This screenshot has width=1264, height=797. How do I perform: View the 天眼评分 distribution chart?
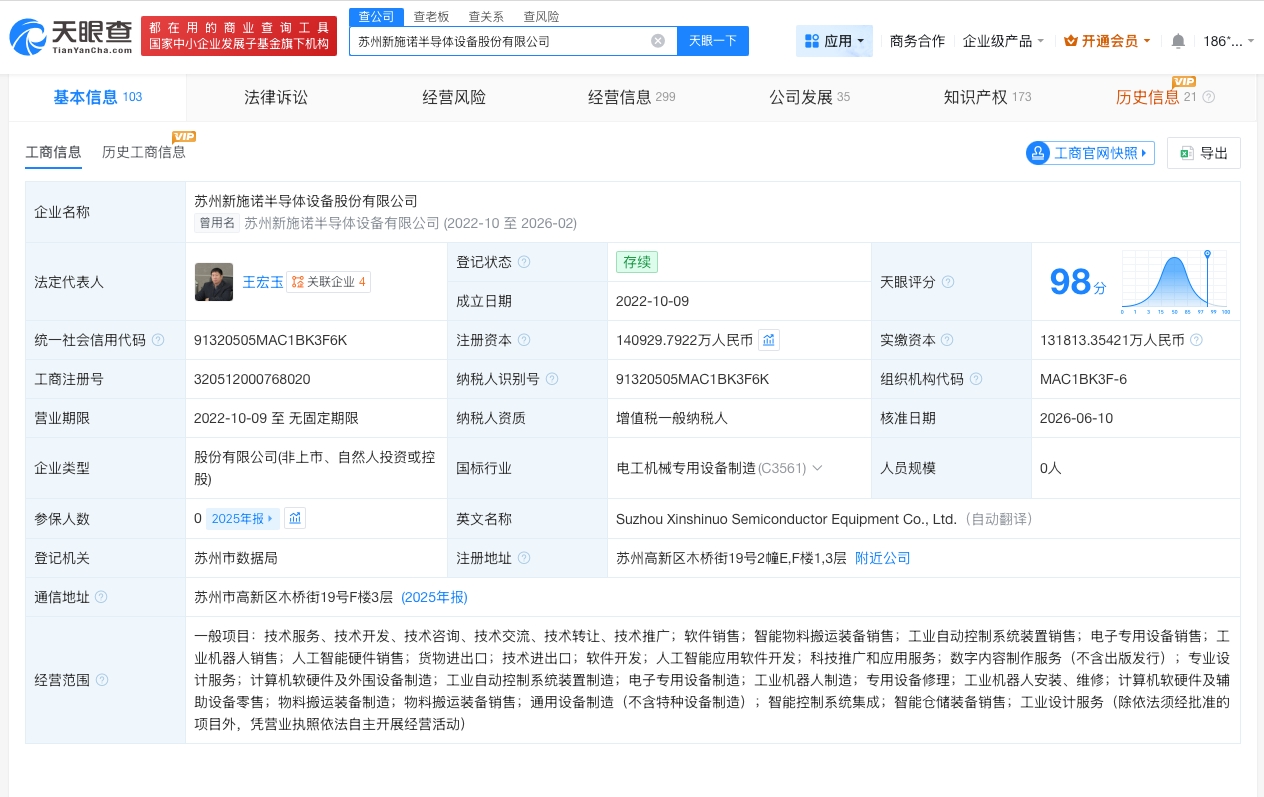pos(1176,281)
